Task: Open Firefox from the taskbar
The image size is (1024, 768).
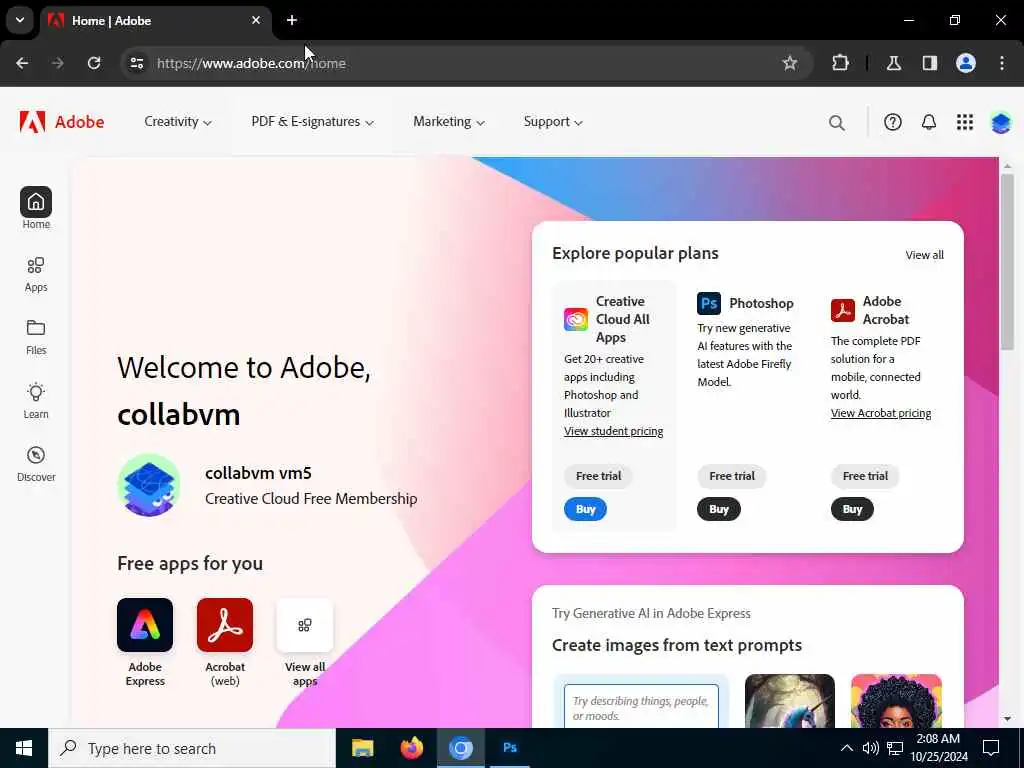Action: (x=411, y=748)
